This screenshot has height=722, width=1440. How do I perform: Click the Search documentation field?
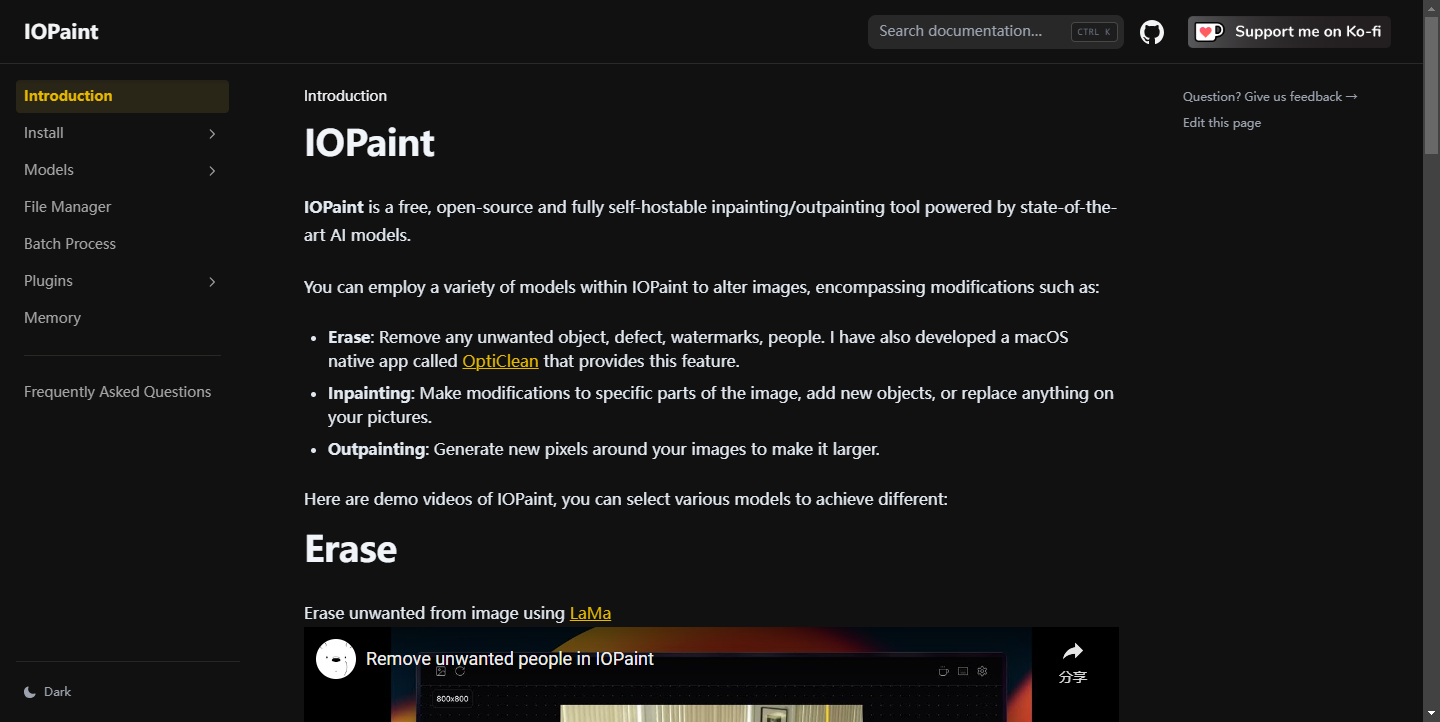pyautogui.click(x=996, y=32)
